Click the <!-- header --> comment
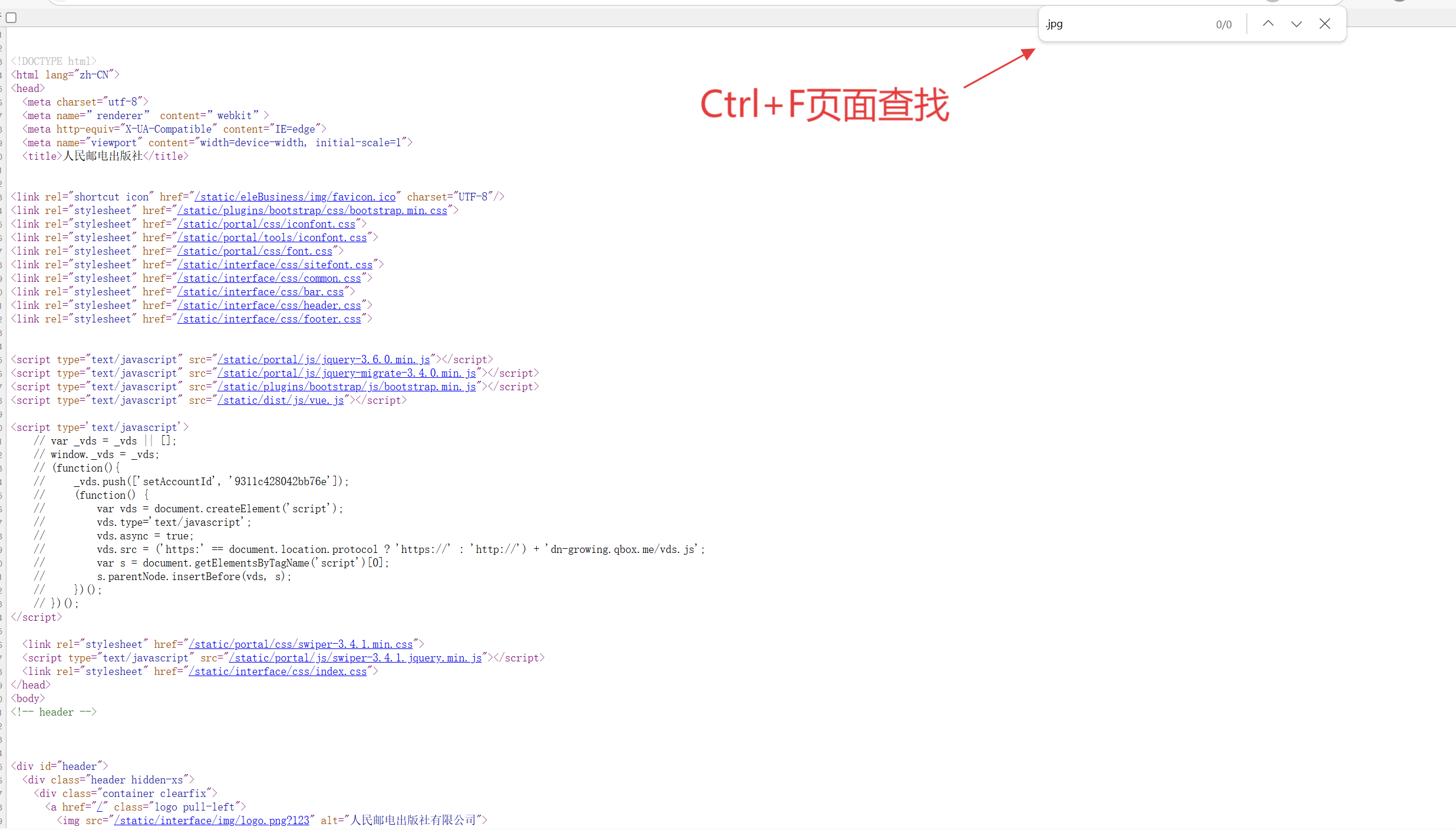1456x830 pixels. [54, 712]
